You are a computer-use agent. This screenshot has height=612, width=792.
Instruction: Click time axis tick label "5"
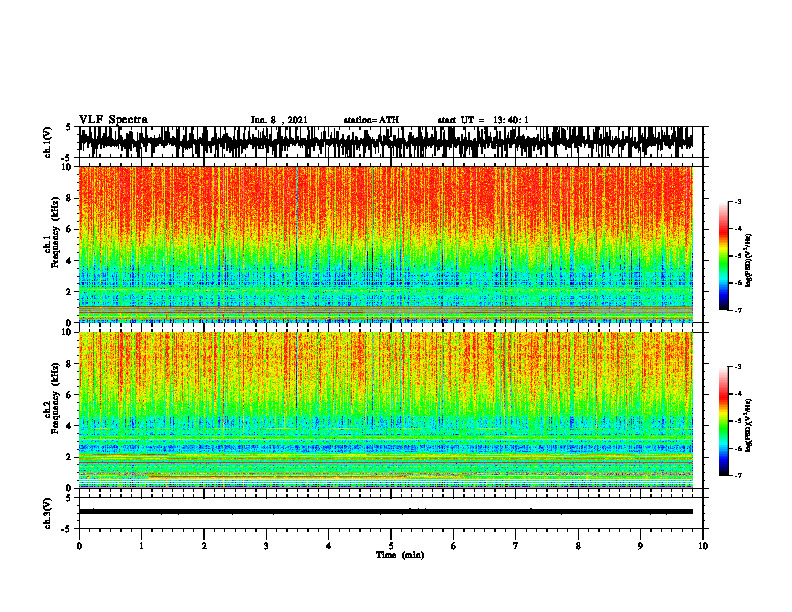(x=391, y=546)
